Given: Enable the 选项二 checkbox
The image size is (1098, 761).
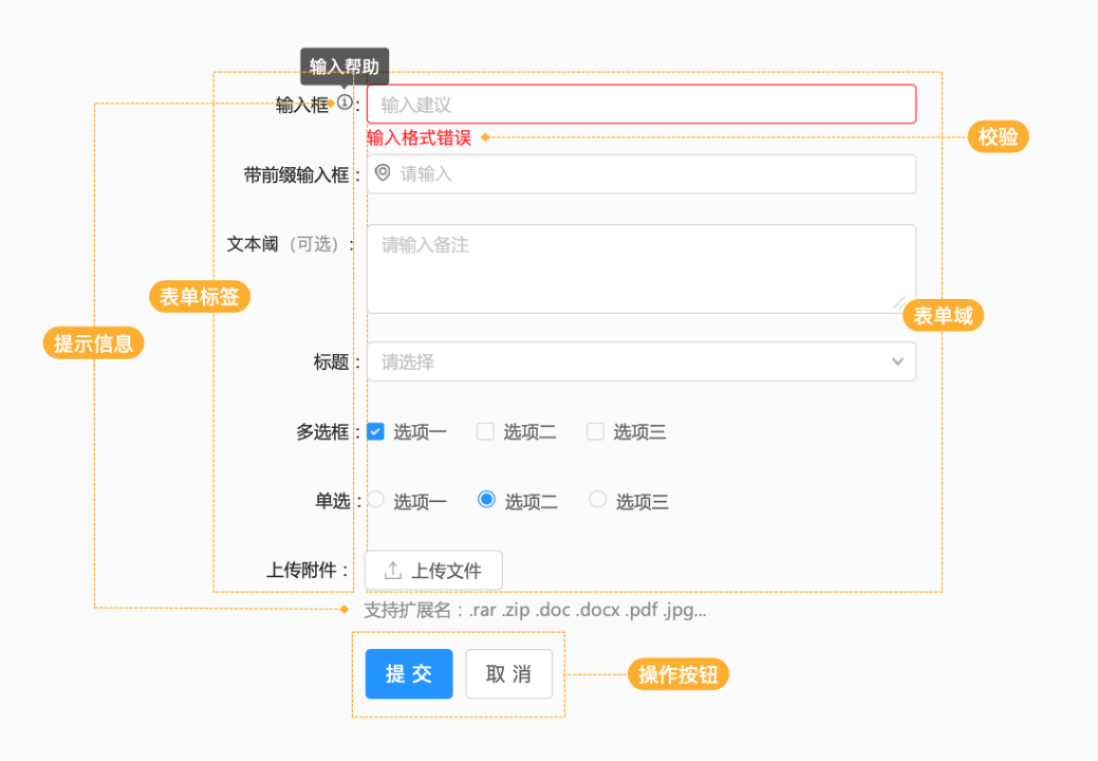Looking at the screenshot, I should [x=485, y=432].
